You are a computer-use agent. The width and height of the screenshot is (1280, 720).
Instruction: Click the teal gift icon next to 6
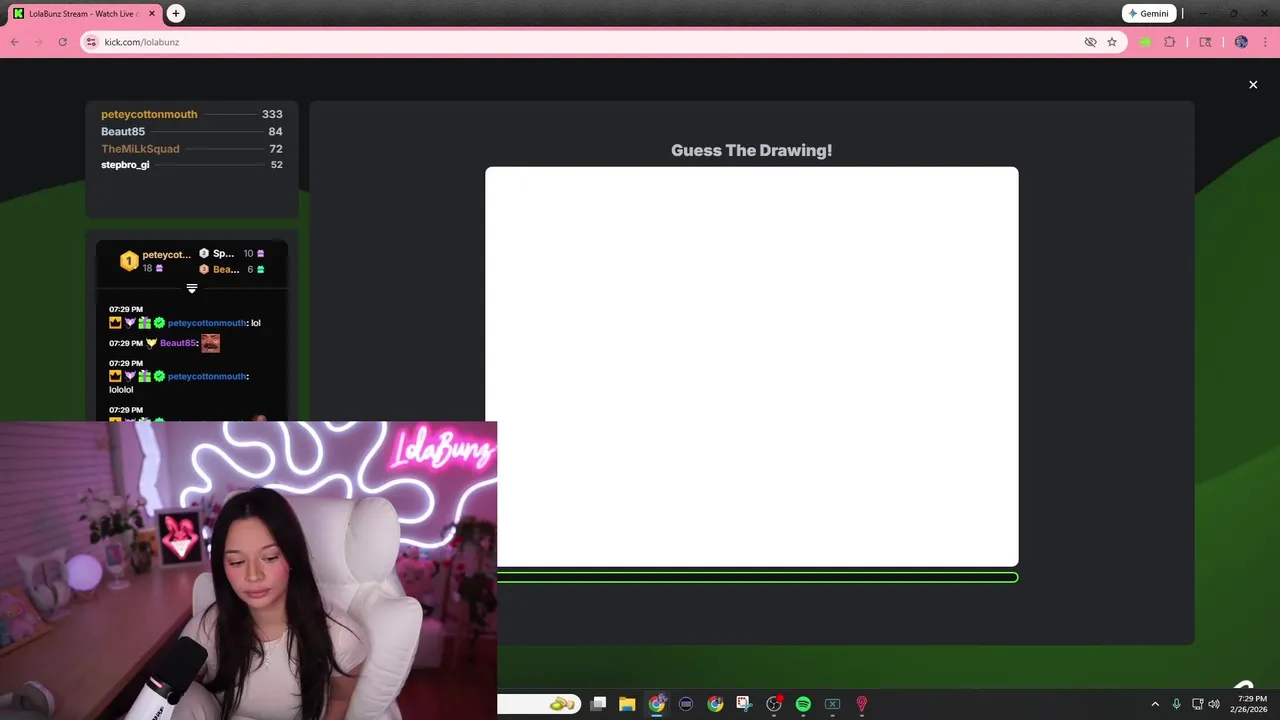point(261,269)
